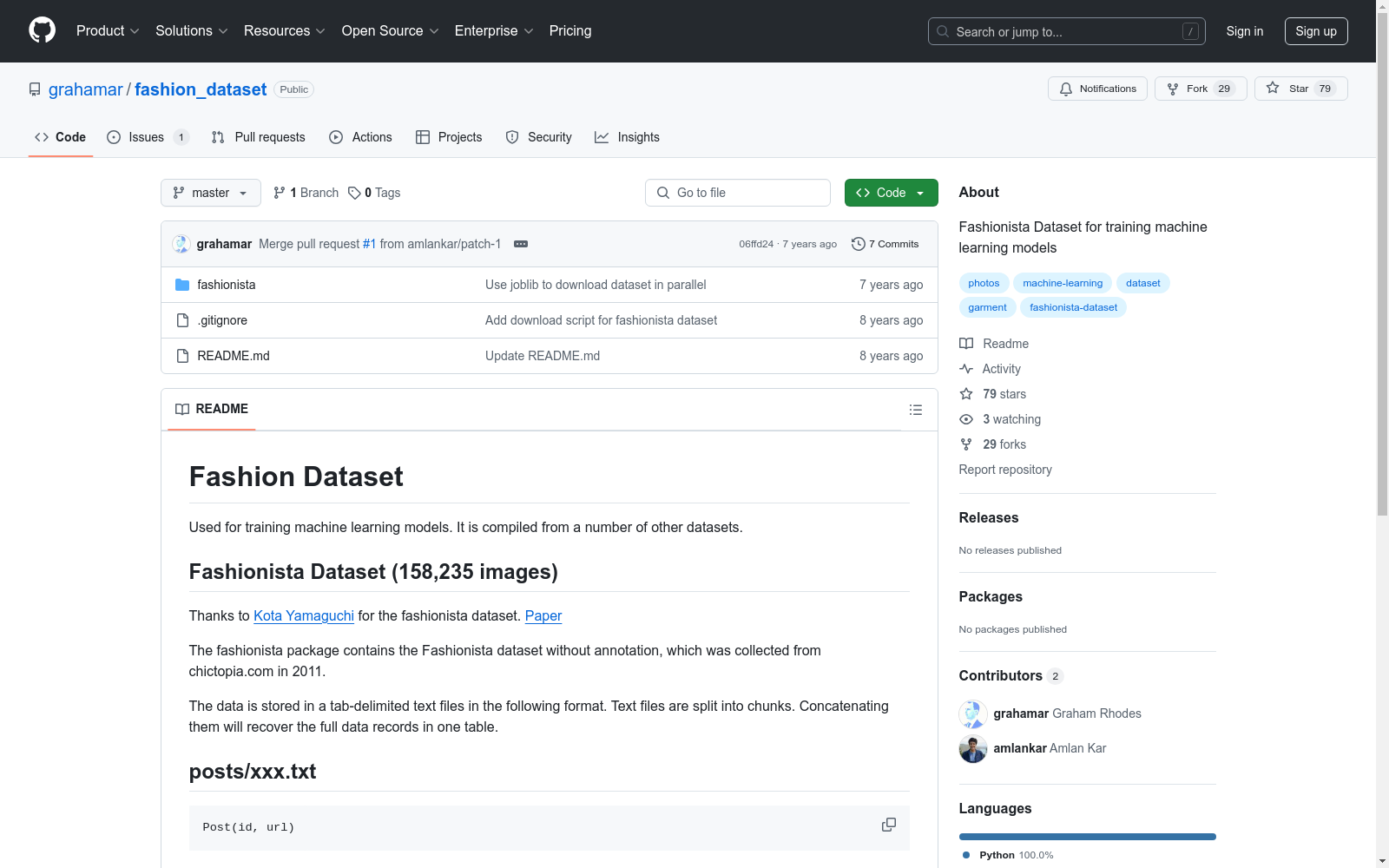Viewport: 1389px width, 868px height.
Task: Open the Actions tab
Action: coord(360,137)
